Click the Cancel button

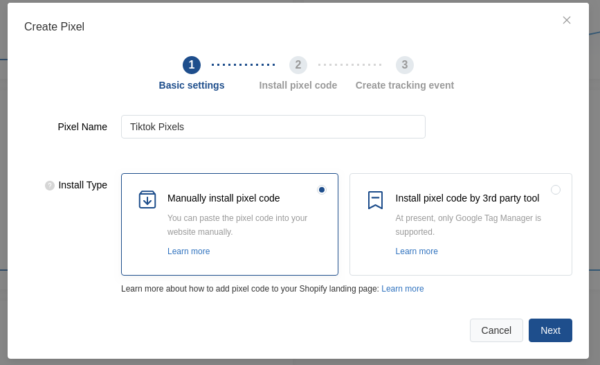[x=496, y=330]
